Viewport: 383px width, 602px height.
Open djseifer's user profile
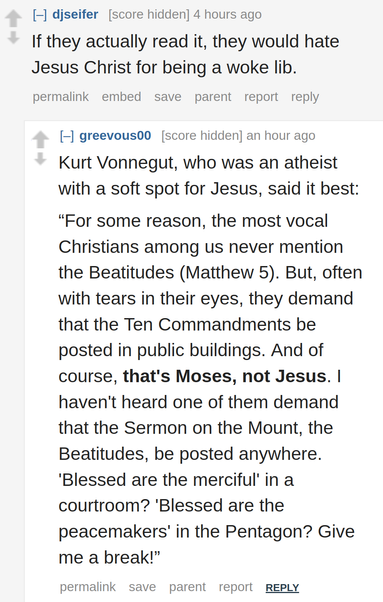pos(75,15)
